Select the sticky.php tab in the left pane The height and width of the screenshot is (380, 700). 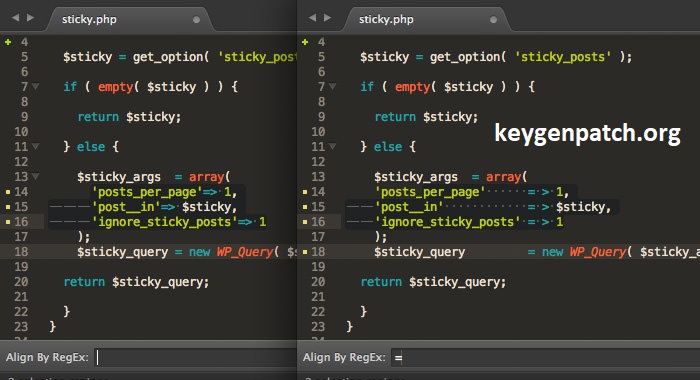(x=129, y=19)
